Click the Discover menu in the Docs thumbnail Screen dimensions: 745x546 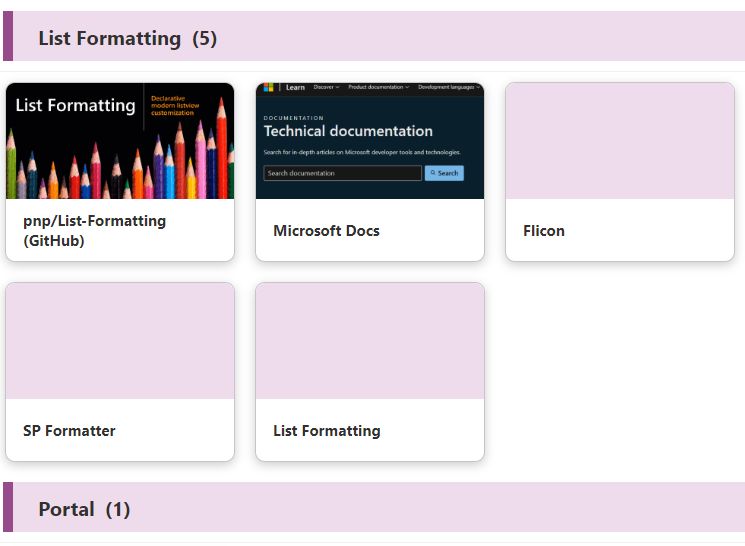point(326,87)
